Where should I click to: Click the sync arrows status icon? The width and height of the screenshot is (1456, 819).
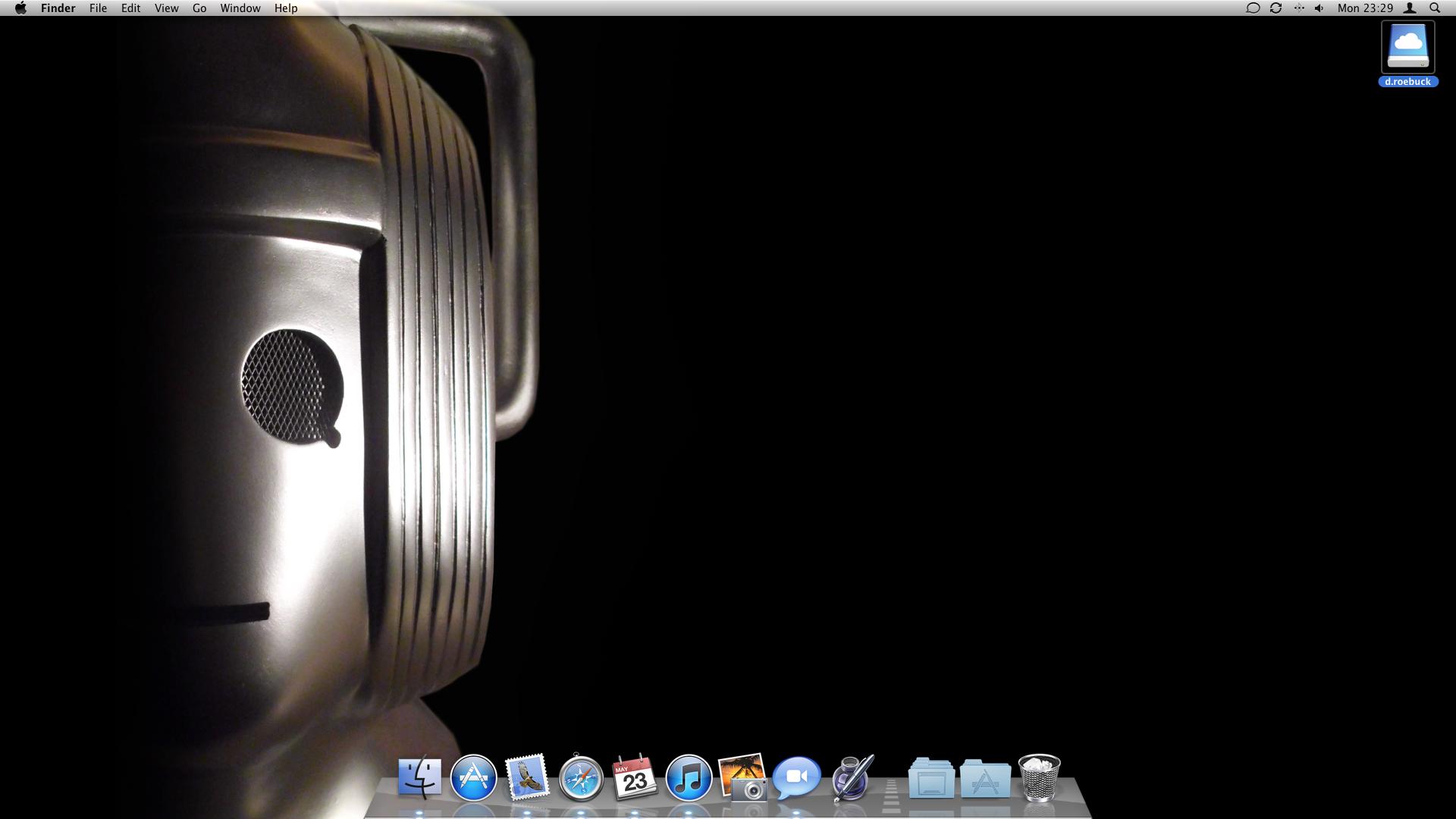[x=1276, y=8]
